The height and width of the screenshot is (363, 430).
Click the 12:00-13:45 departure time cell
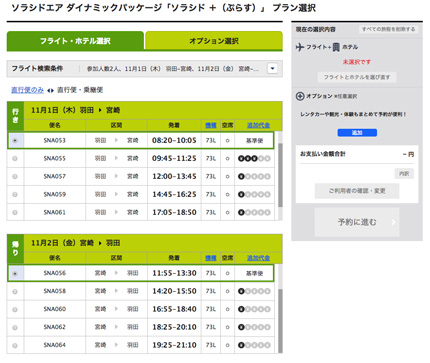[174, 177]
